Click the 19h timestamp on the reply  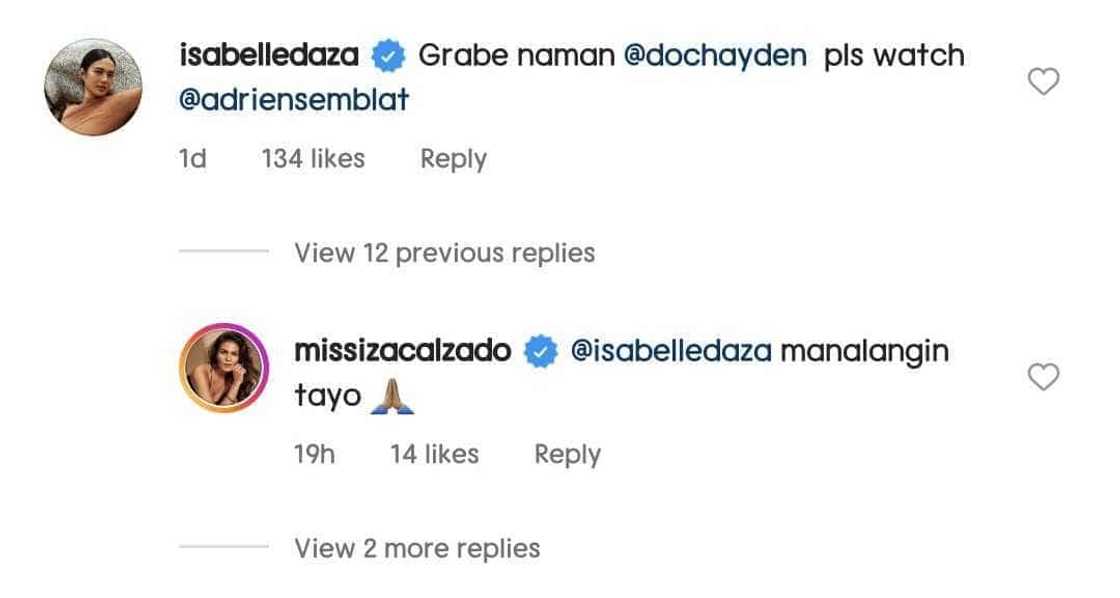click(x=314, y=454)
